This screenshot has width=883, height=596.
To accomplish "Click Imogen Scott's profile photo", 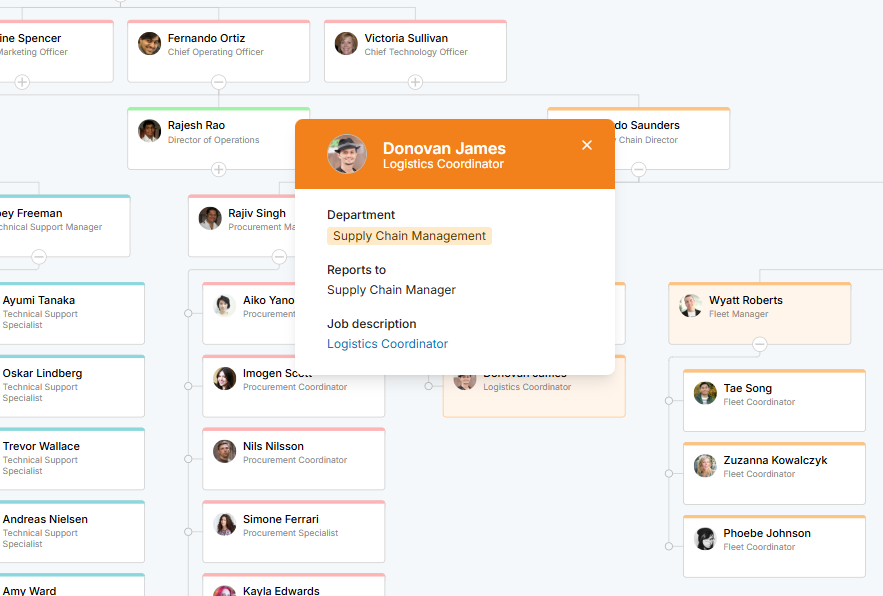I will click(224, 379).
